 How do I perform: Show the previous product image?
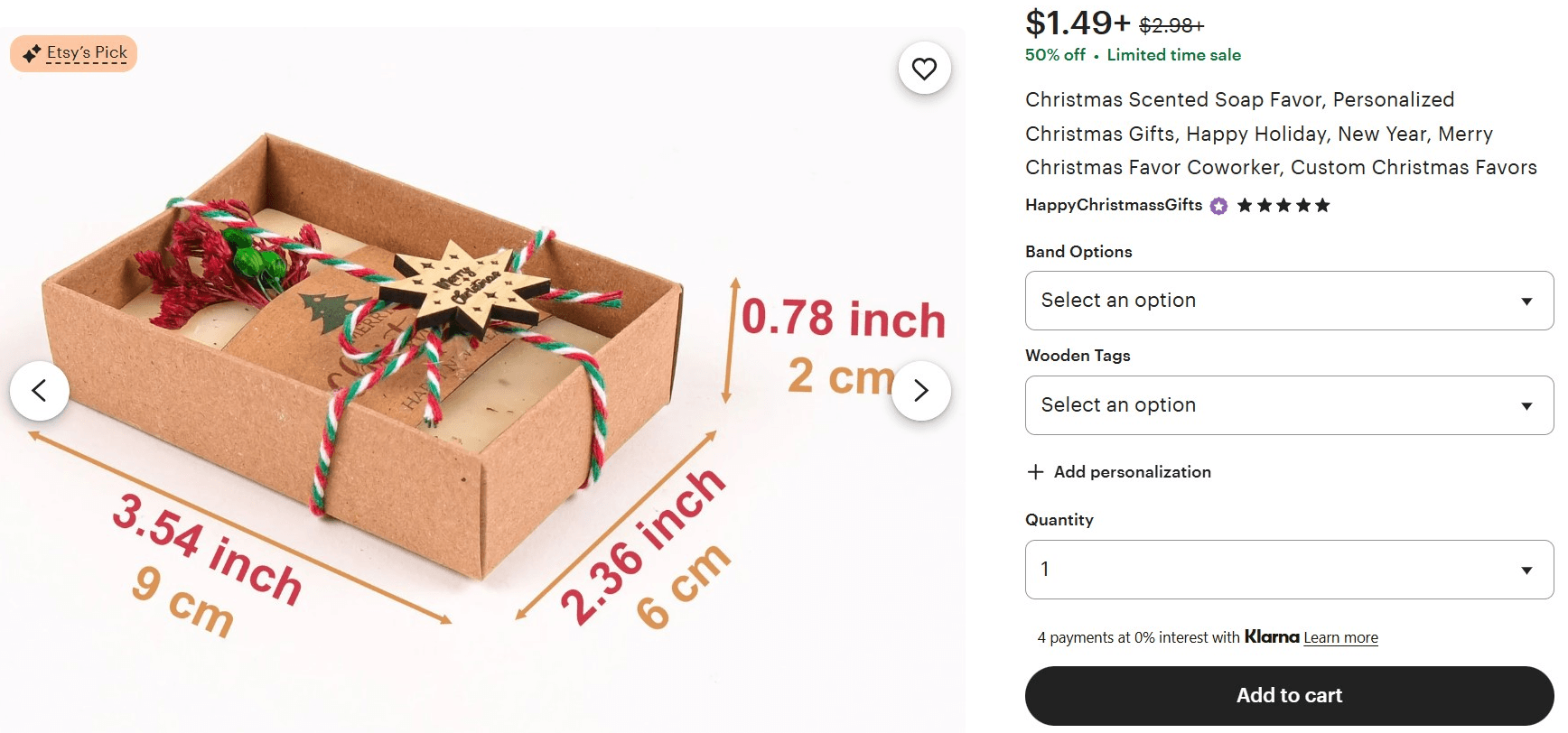click(x=40, y=390)
